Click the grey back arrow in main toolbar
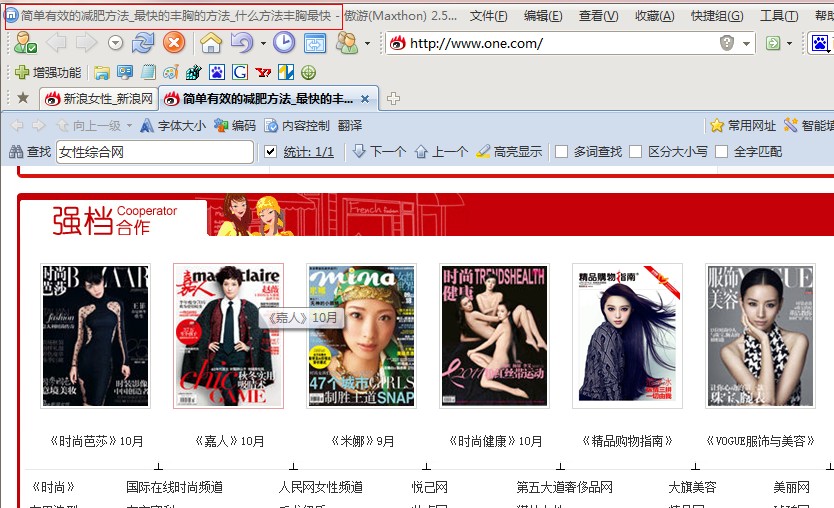 [x=56, y=43]
